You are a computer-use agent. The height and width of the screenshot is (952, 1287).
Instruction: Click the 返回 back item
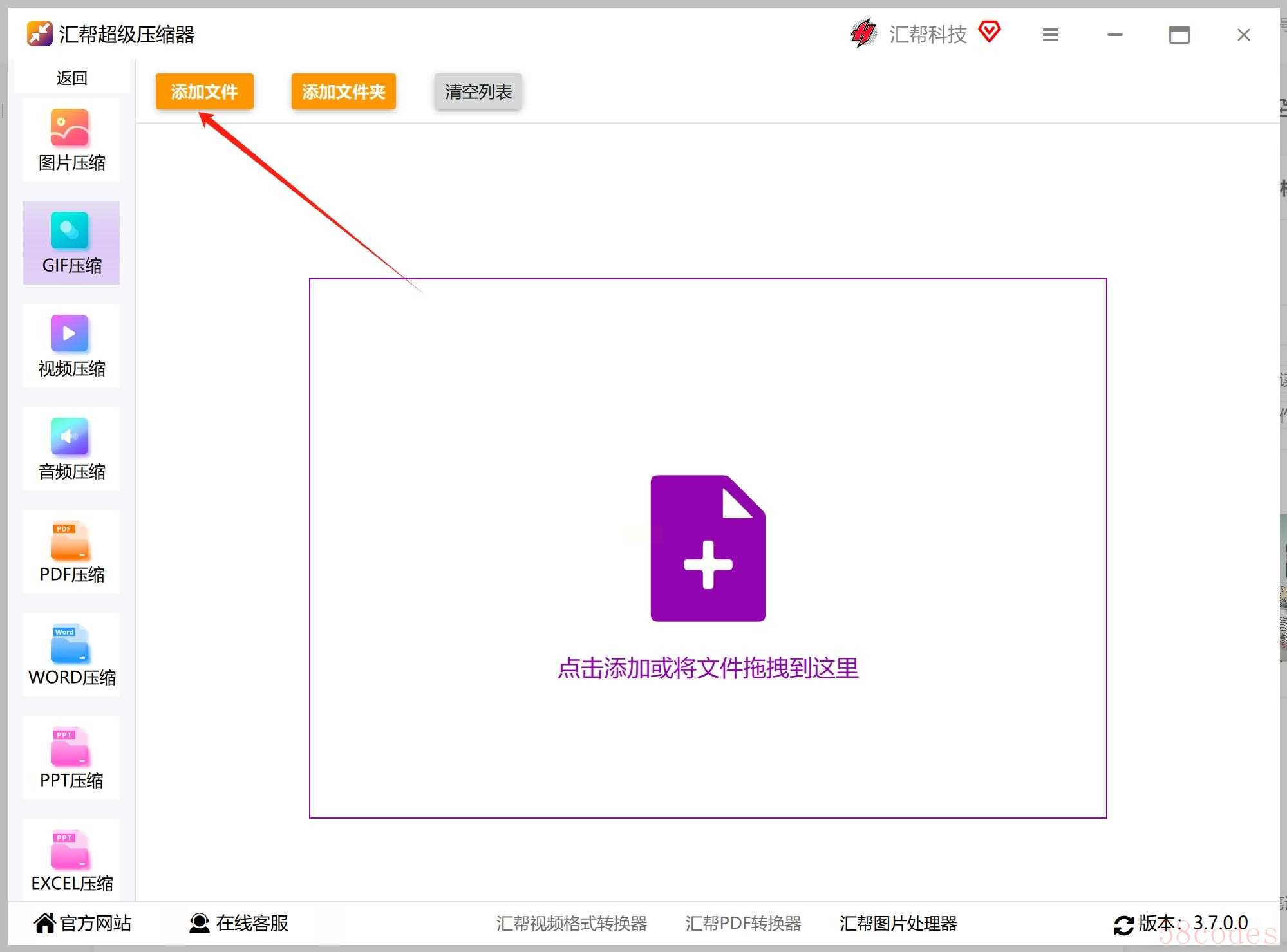click(x=71, y=78)
